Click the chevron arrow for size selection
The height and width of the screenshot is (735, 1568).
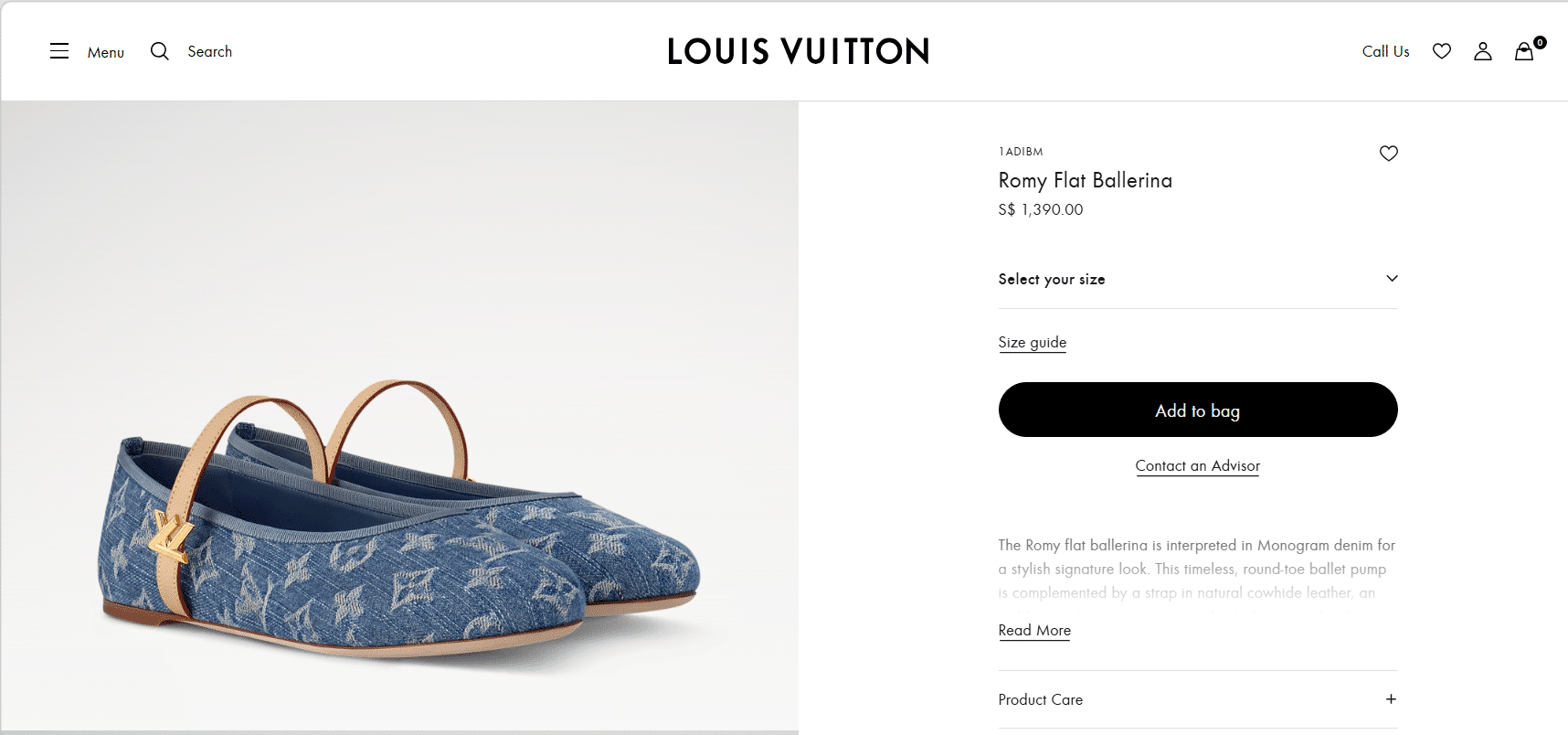point(1392,279)
